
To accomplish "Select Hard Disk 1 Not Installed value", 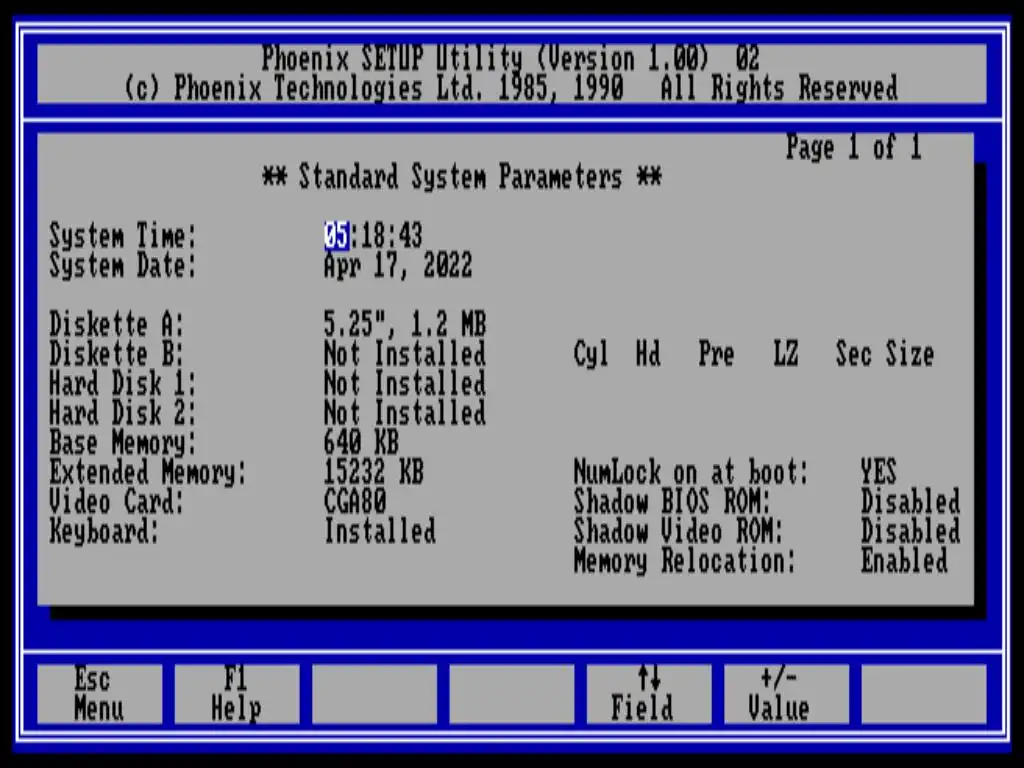I will tap(405, 383).
